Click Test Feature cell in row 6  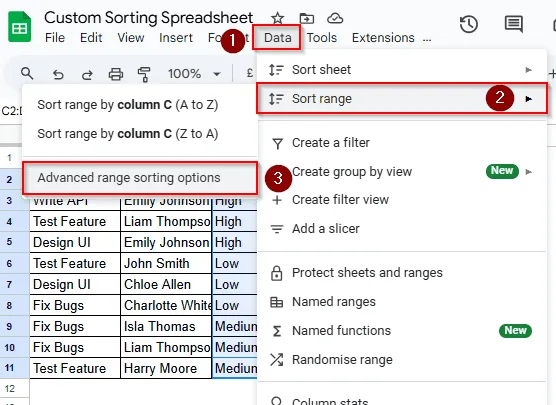(75, 263)
